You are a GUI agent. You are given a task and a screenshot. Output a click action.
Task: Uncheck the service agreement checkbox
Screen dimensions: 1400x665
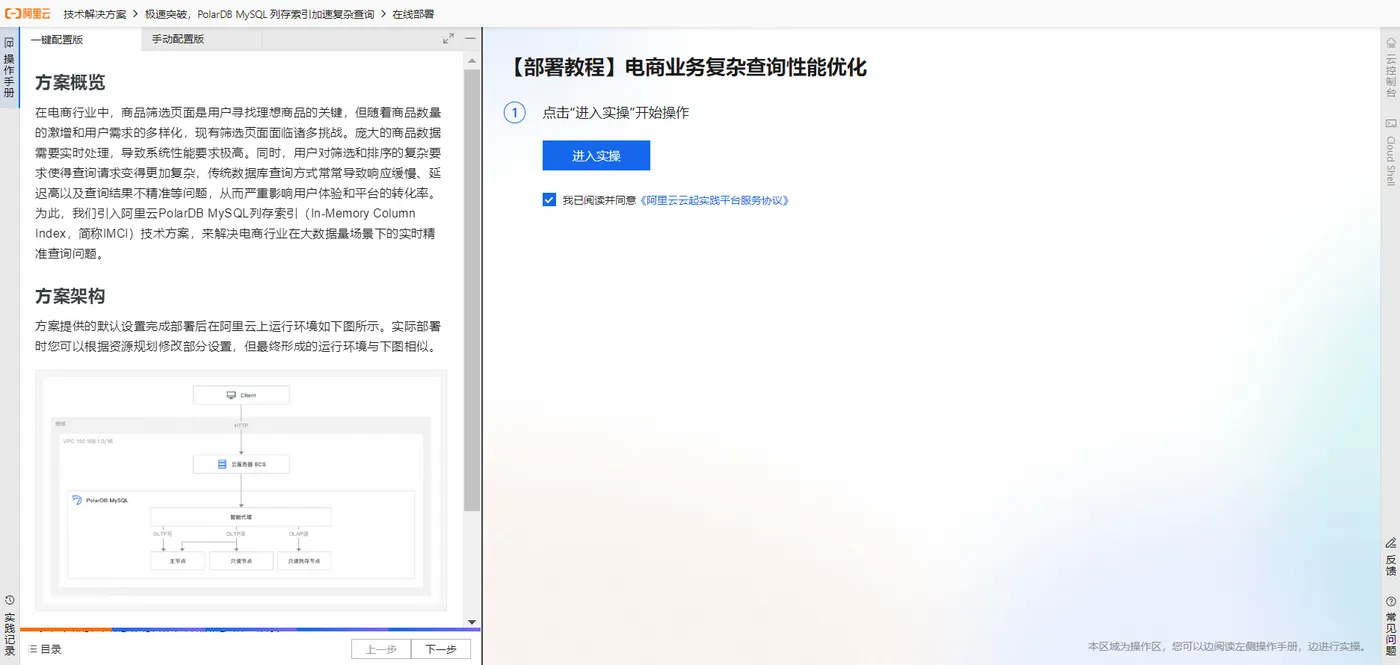click(549, 200)
